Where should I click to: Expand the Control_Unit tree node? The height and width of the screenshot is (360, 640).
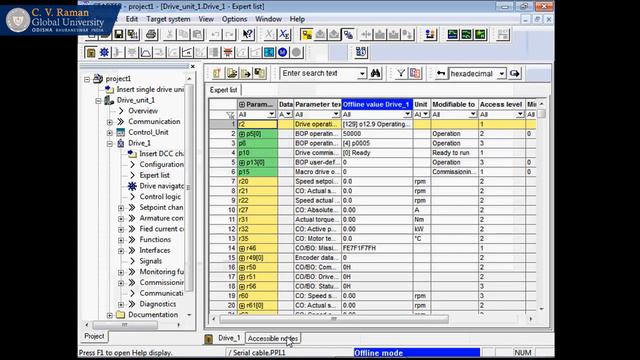point(109,133)
